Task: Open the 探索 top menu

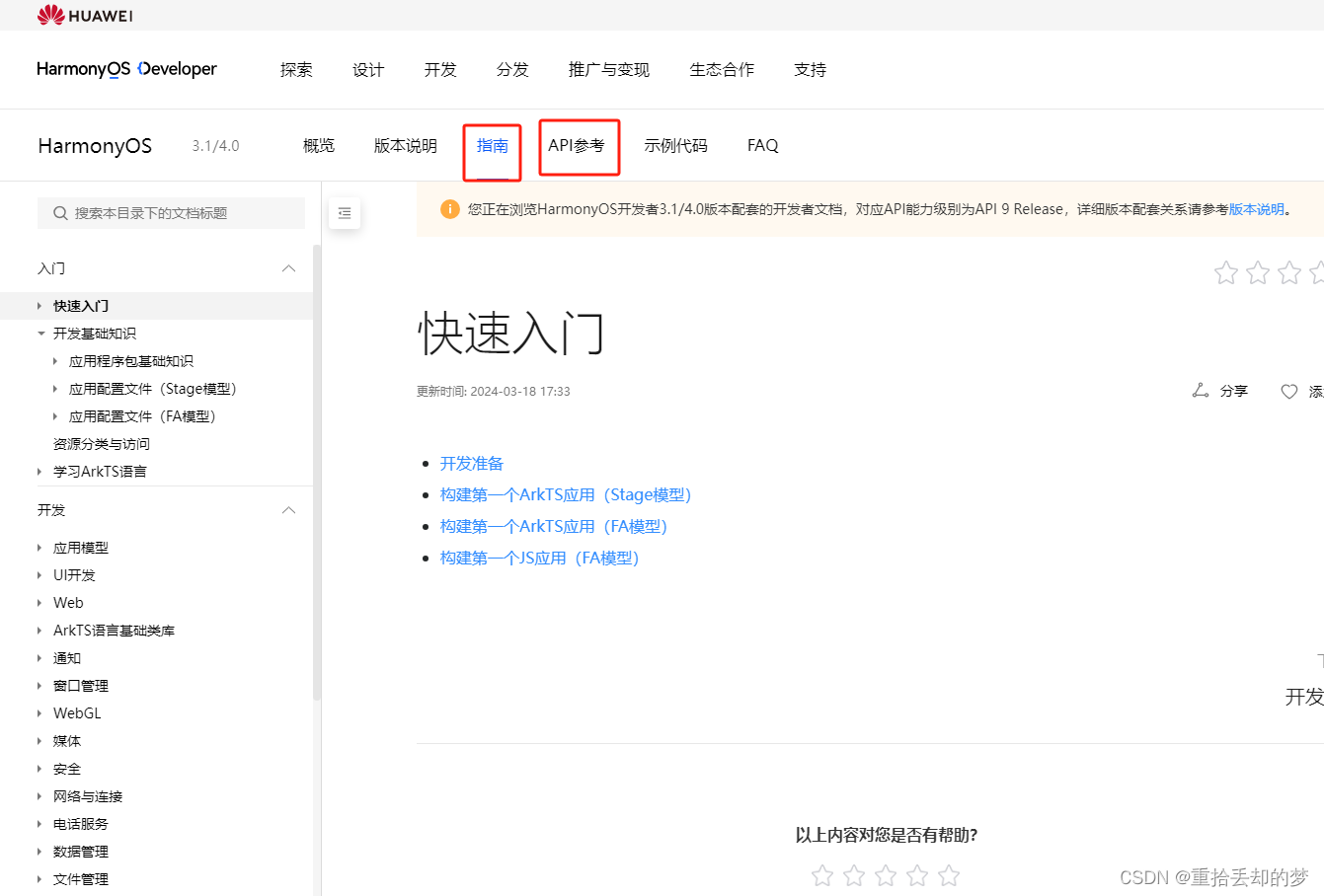Action: pos(296,69)
